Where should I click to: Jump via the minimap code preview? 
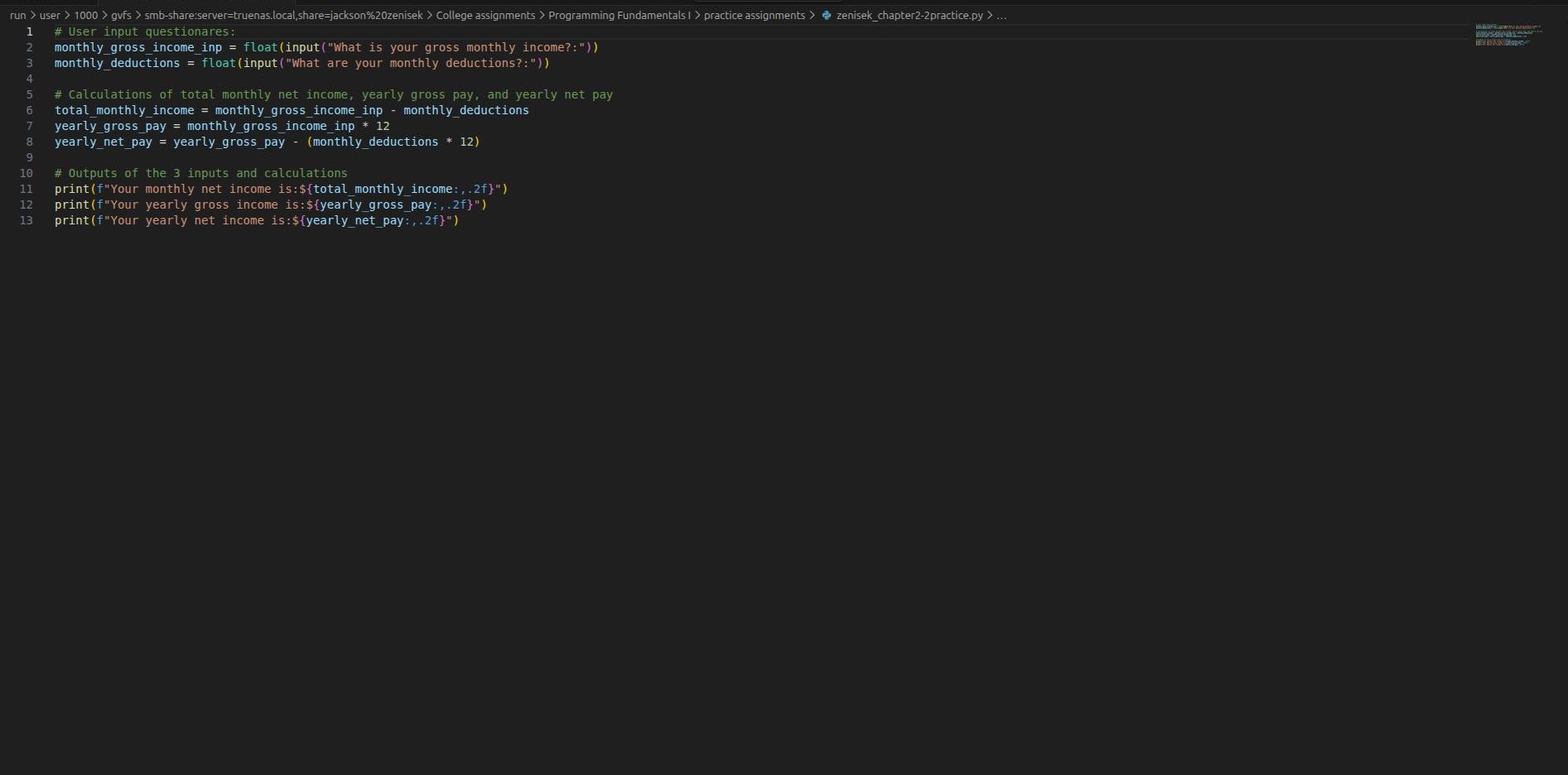coord(1507,35)
